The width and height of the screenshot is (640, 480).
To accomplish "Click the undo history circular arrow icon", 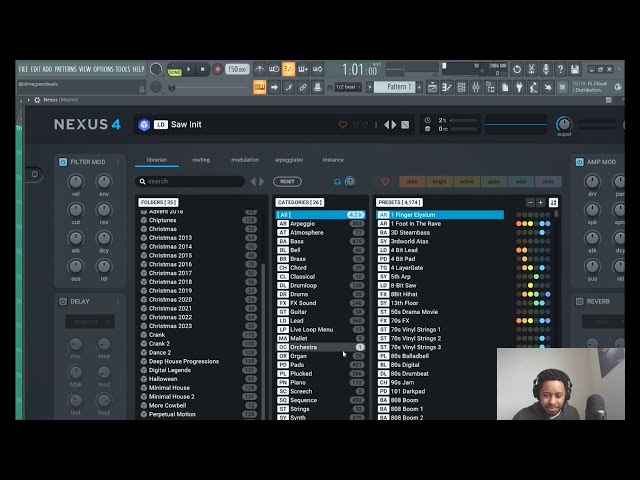I will pos(517,69).
